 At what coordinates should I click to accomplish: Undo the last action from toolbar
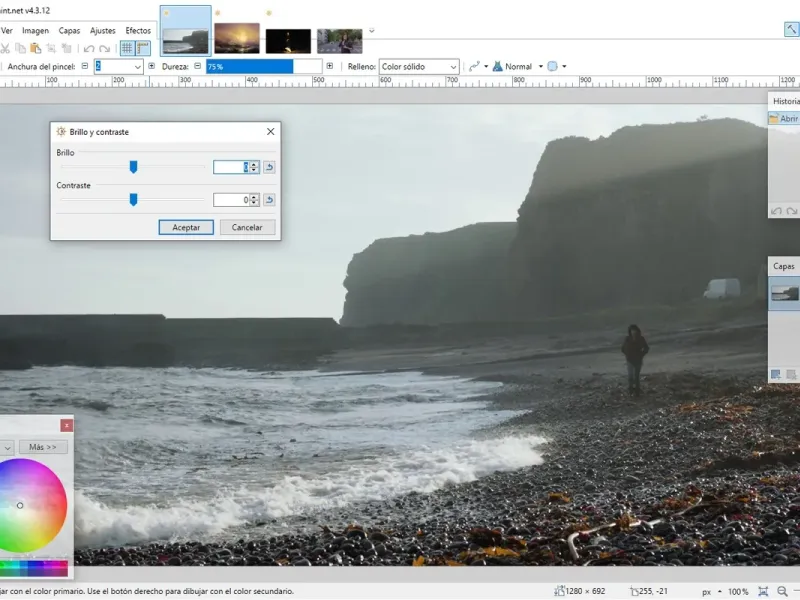pyautogui.click(x=89, y=49)
